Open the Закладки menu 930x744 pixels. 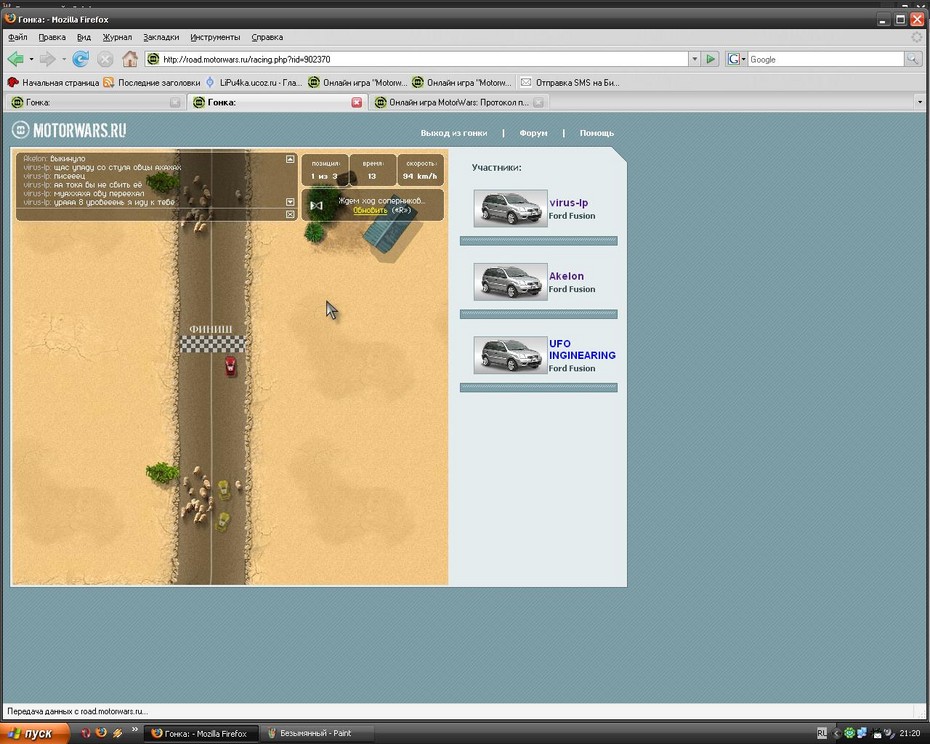click(x=161, y=37)
